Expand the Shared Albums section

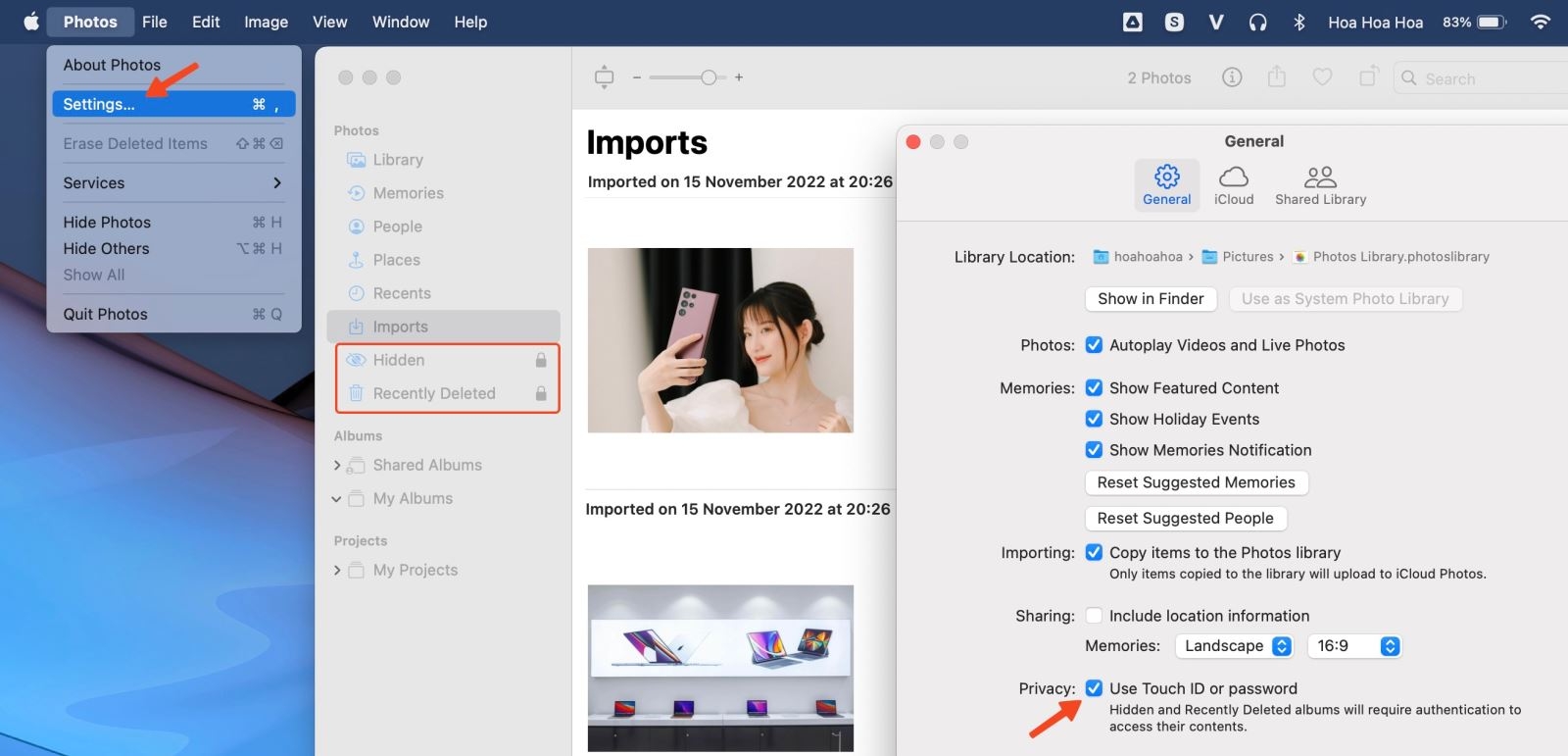(x=337, y=466)
